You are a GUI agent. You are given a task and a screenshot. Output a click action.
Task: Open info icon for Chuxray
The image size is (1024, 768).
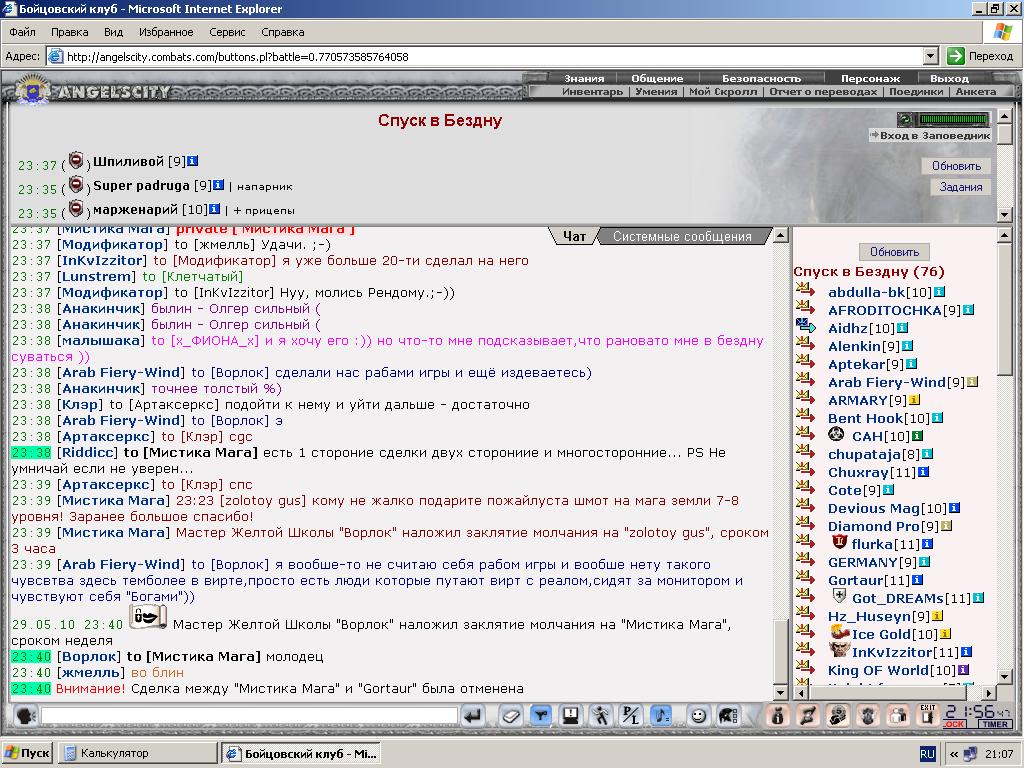(923, 472)
